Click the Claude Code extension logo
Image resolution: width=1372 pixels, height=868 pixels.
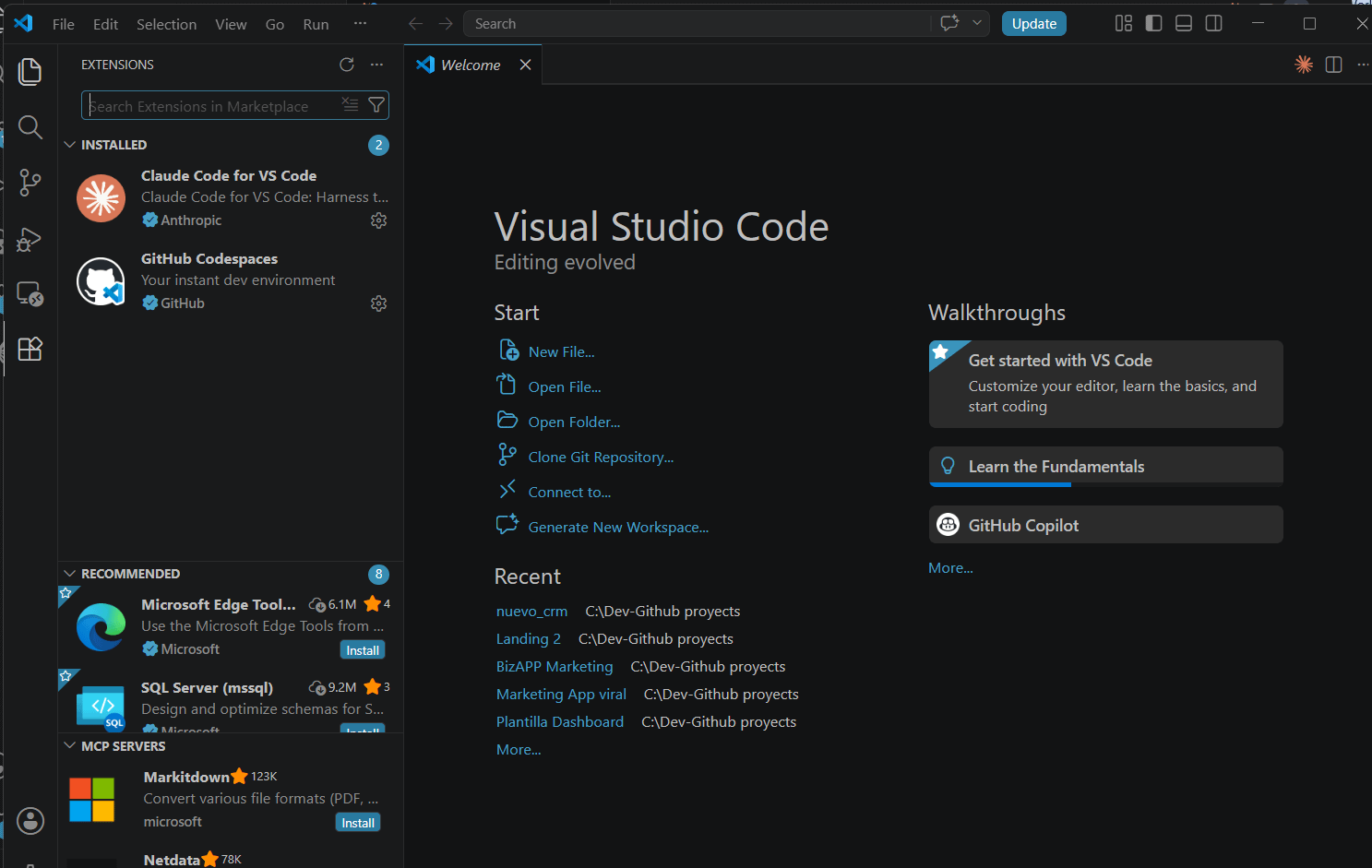pyautogui.click(x=101, y=198)
